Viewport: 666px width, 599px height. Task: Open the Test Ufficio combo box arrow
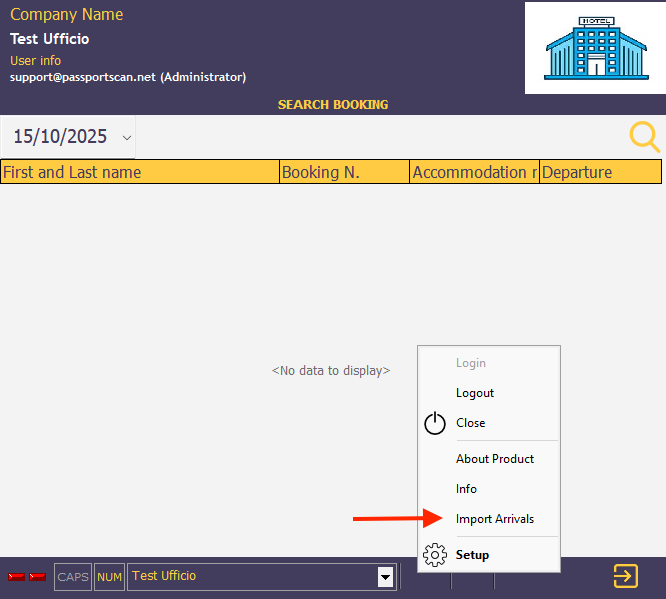click(x=385, y=576)
